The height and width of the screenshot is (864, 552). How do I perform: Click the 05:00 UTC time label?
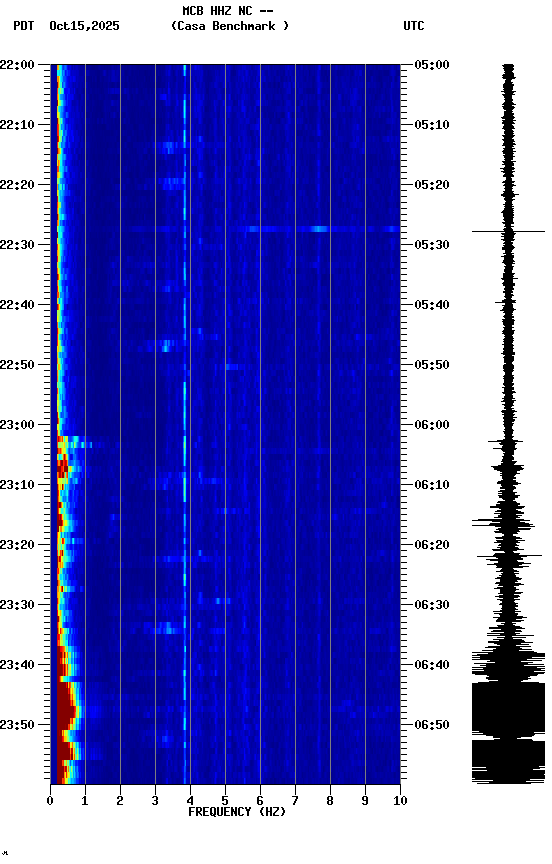pyautogui.click(x=432, y=65)
